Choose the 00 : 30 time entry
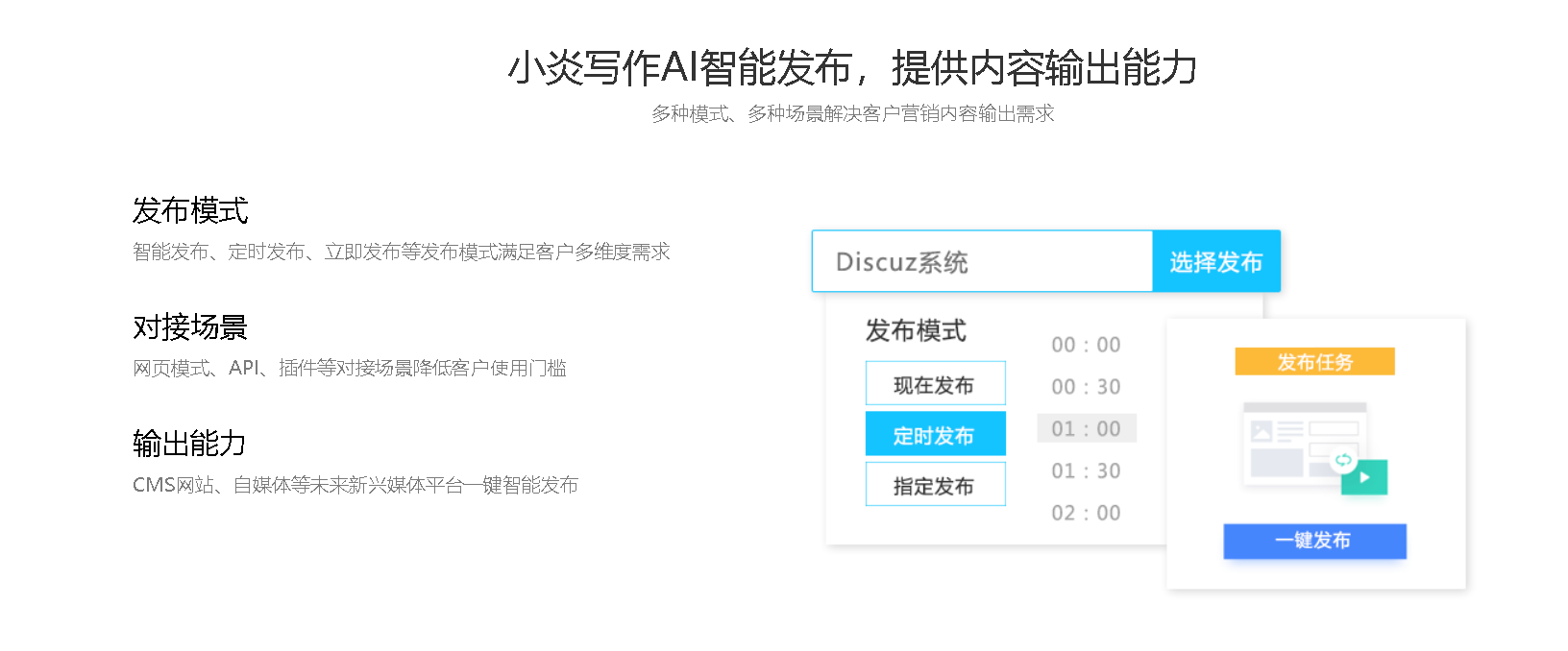1568x651 pixels. [1086, 387]
